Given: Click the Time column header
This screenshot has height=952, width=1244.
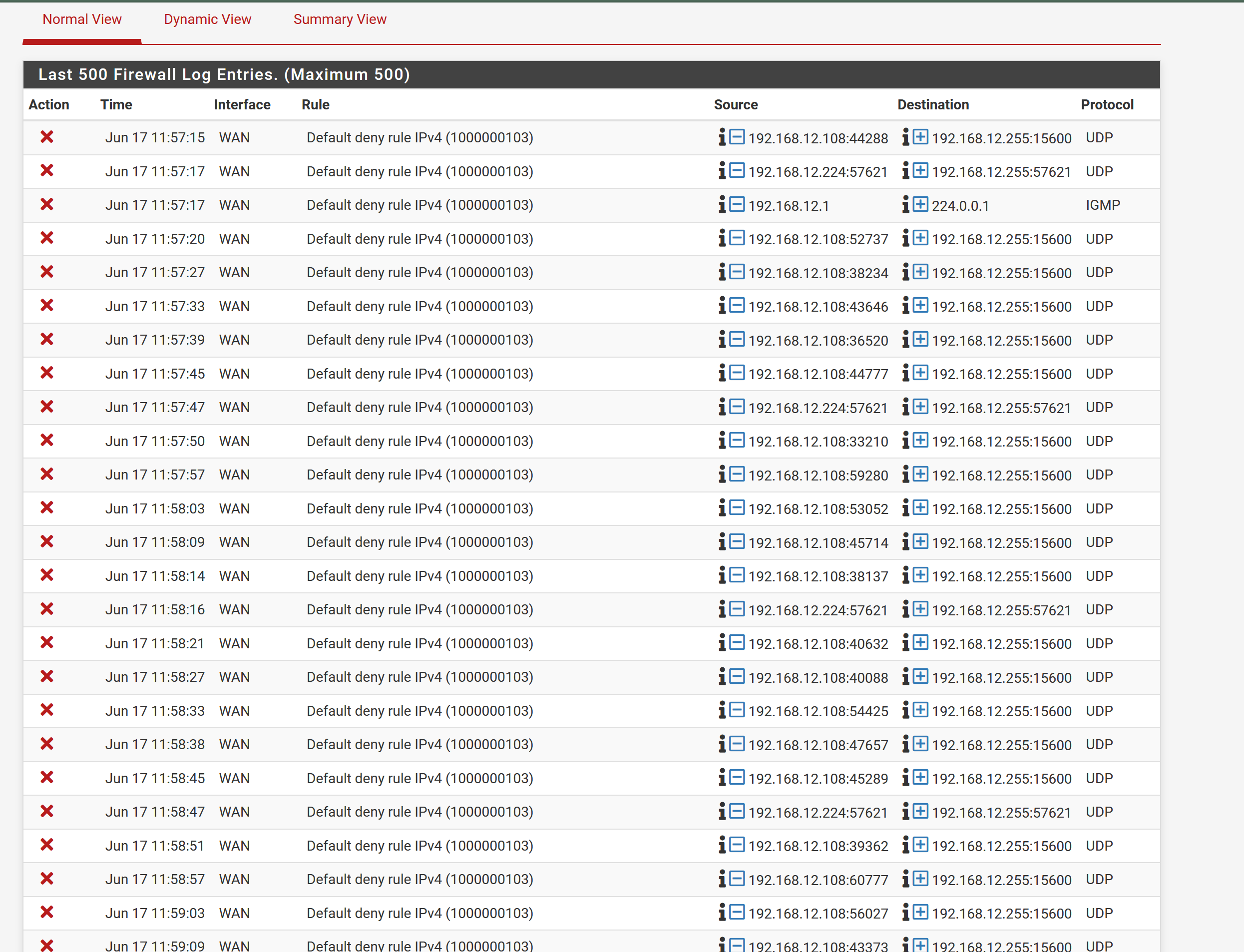Looking at the screenshot, I should pos(116,105).
